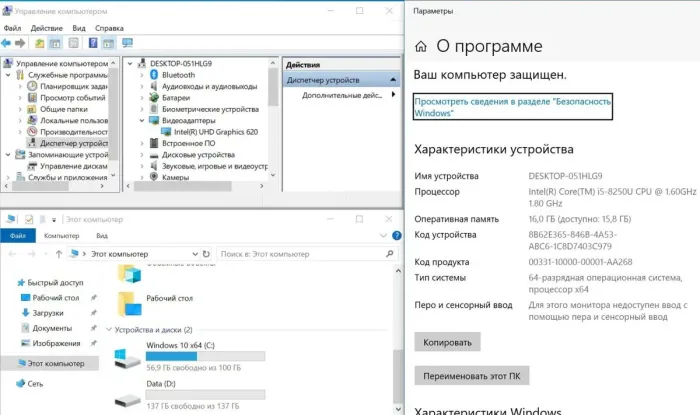Image resolution: width=700 pixels, height=415 pixels.
Task: Select the Intel(R) UHD Graphics 620 adapter
Action: click(217, 130)
